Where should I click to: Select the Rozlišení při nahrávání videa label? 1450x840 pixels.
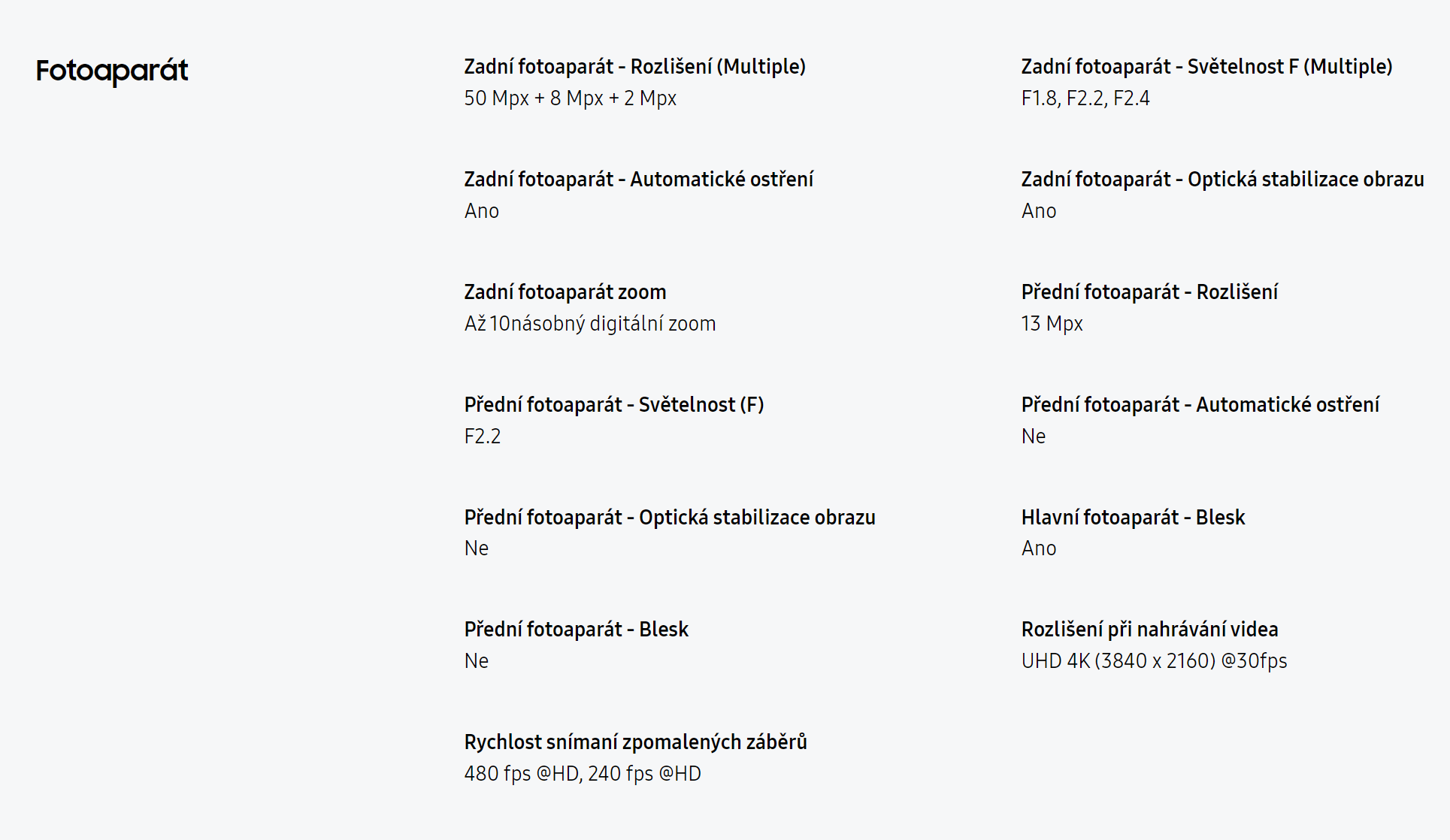(1149, 630)
